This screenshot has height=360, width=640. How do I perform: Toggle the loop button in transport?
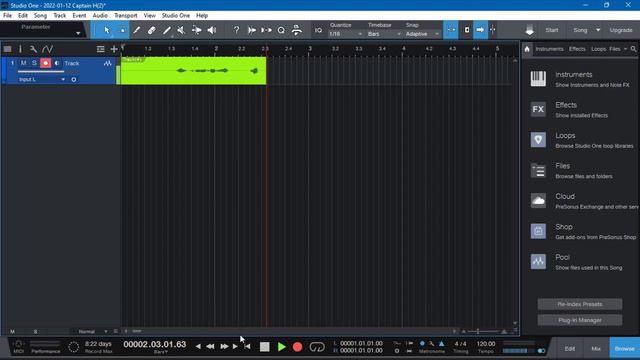coord(317,347)
